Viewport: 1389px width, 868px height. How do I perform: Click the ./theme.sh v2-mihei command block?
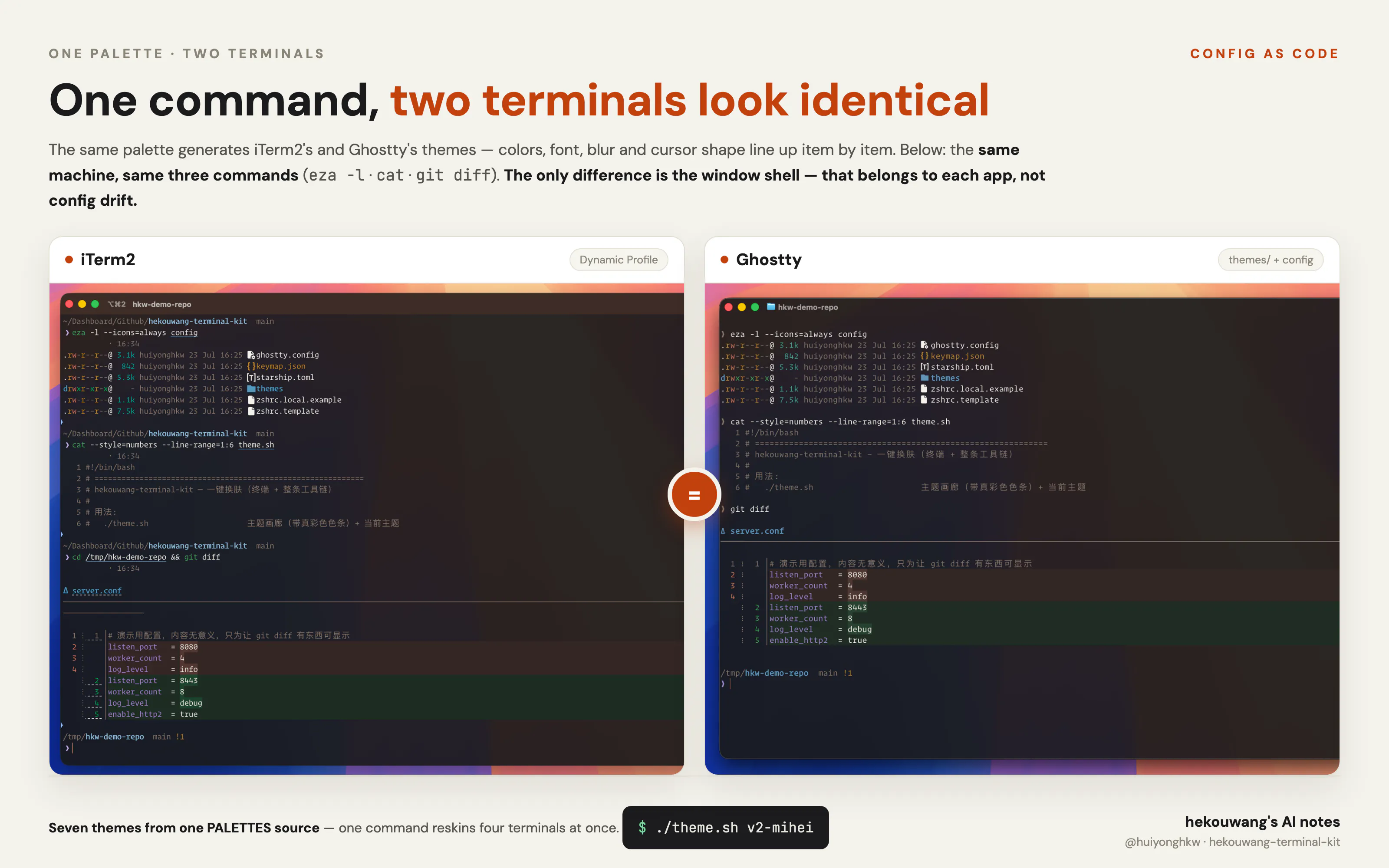tap(725, 827)
